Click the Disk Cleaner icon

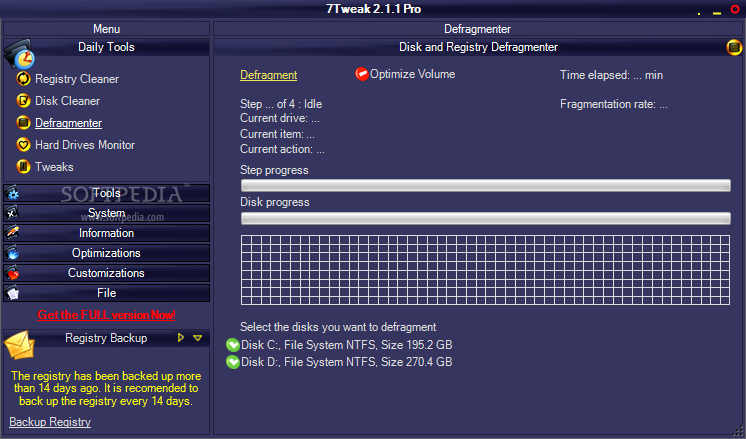(23, 101)
